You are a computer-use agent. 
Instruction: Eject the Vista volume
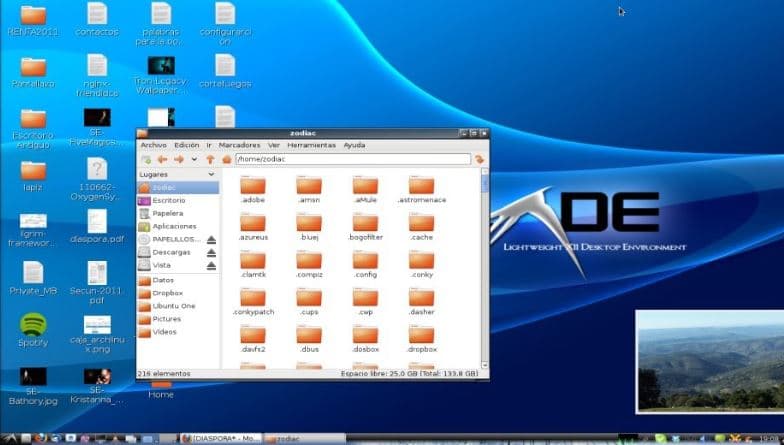212,266
